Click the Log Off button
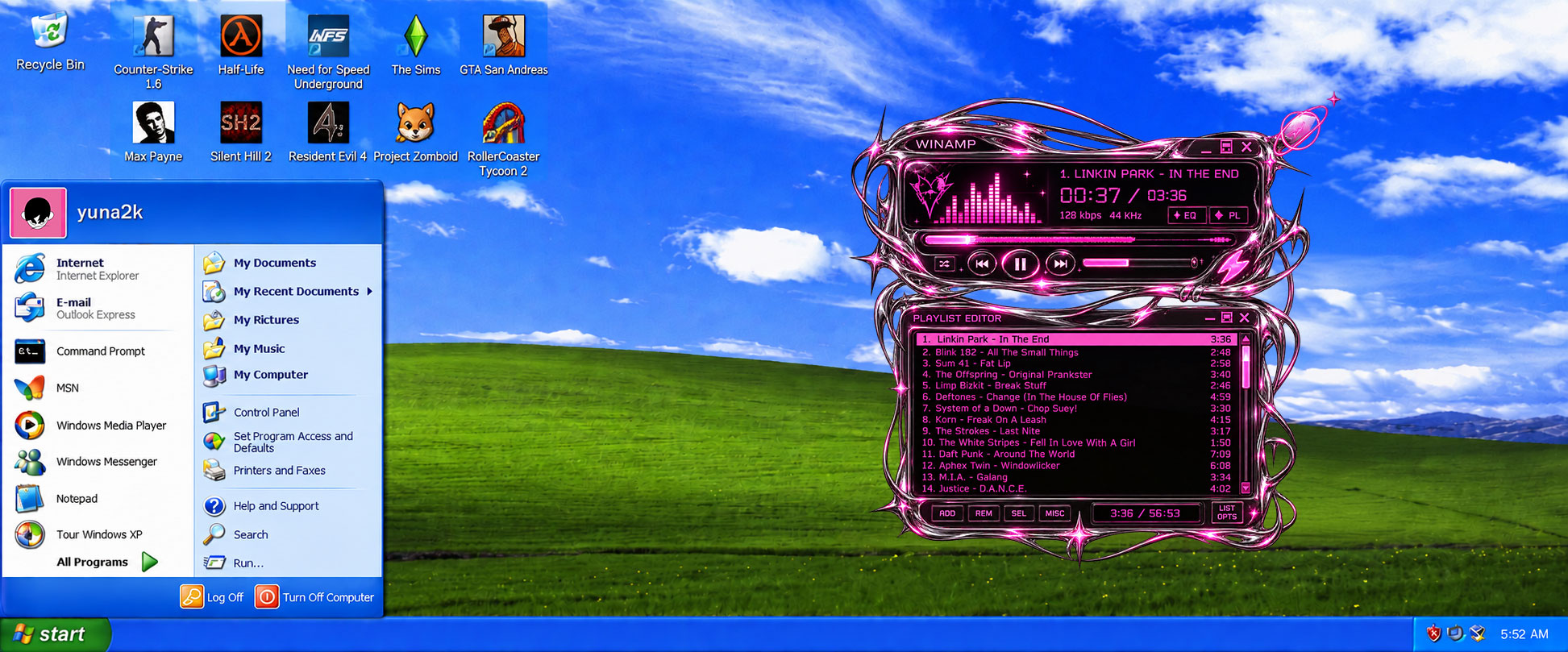Image resolution: width=1568 pixels, height=652 pixels. [x=213, y=597]
